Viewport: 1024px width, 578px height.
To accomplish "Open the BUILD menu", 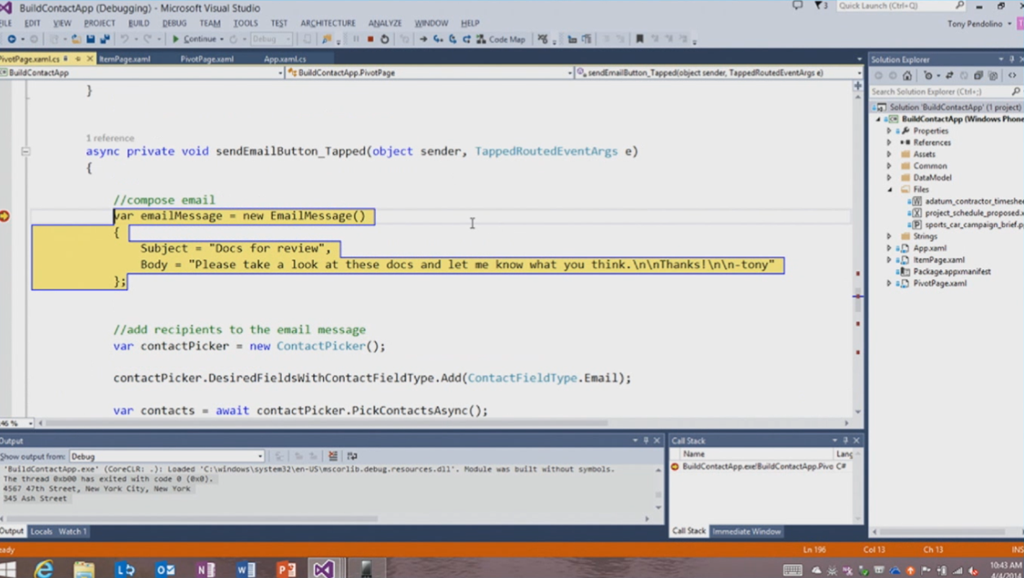I will 138,23.
